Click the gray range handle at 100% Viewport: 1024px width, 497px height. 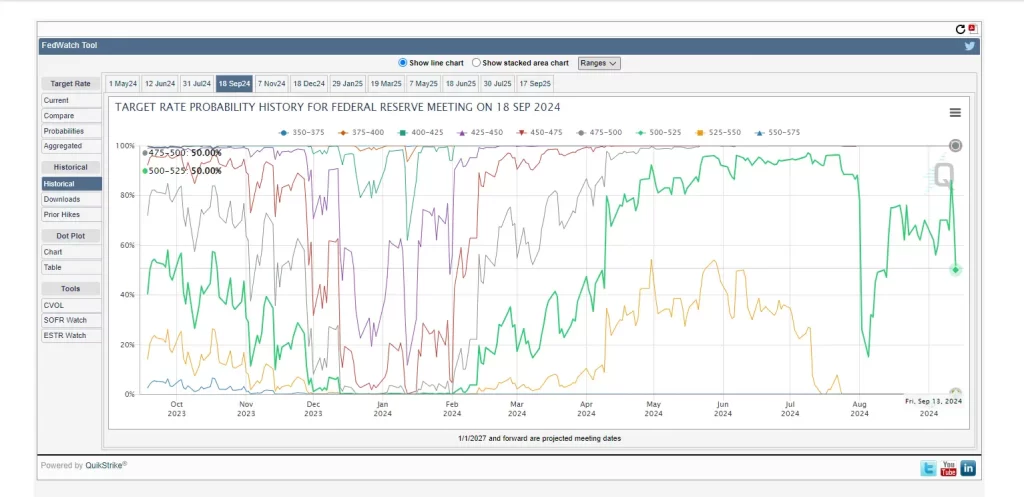coord(955,146)
